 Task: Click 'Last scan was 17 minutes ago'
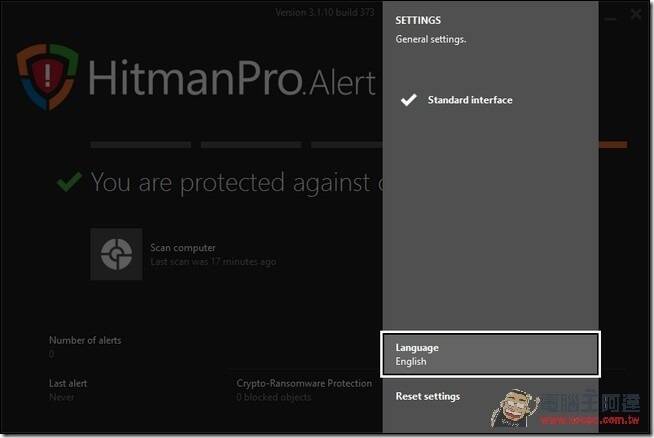click(213, 262)
